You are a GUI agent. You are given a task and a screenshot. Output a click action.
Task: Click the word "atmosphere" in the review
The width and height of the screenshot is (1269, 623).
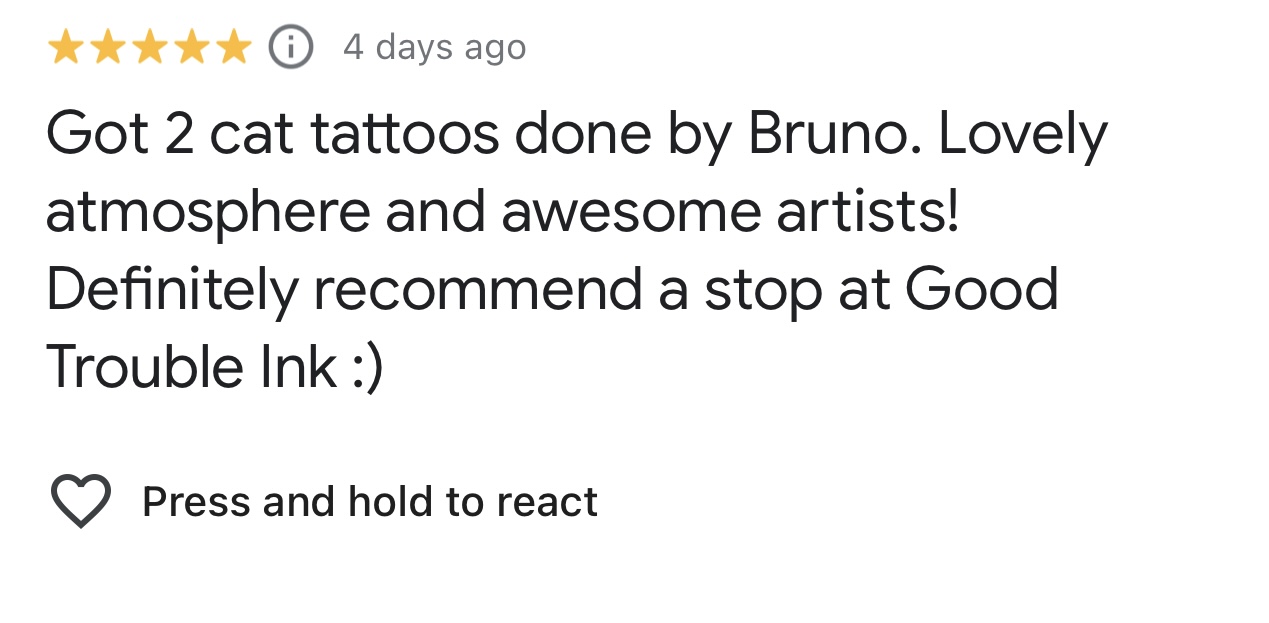(208, 213)
